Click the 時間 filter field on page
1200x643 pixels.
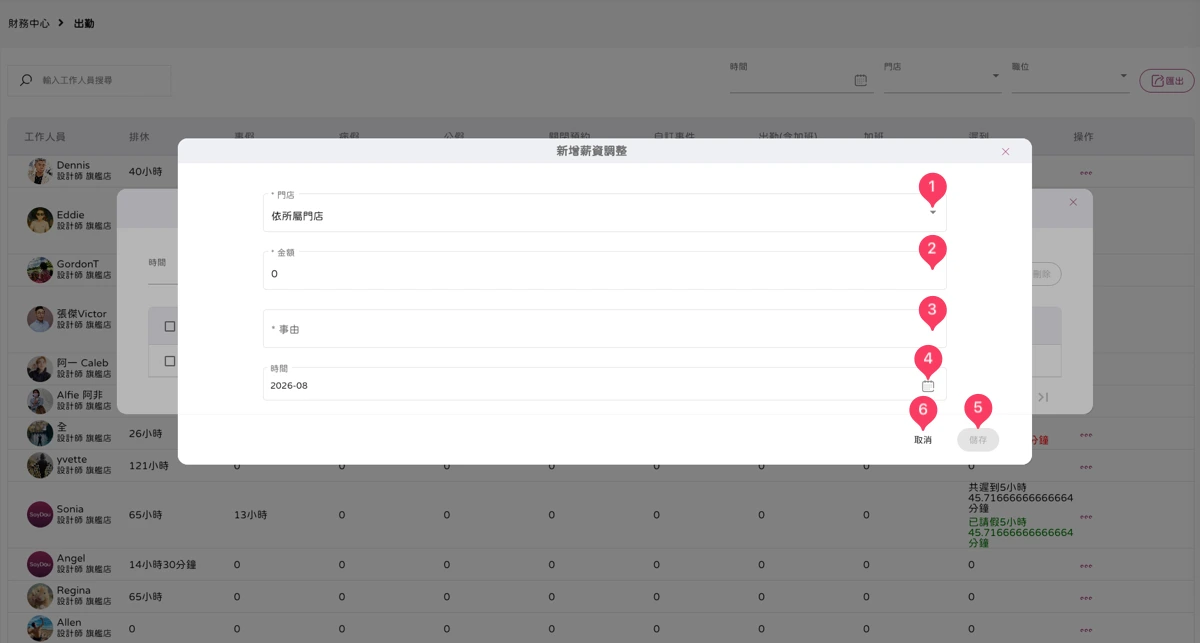tap(801, 78)
